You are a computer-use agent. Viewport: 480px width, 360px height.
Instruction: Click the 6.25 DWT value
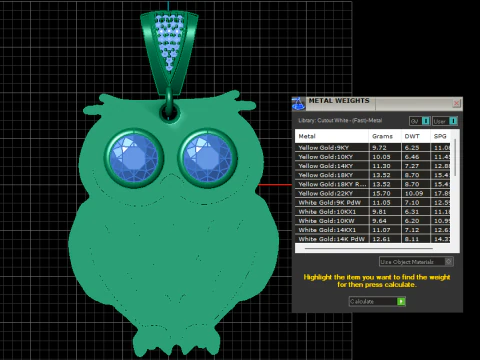412,148
